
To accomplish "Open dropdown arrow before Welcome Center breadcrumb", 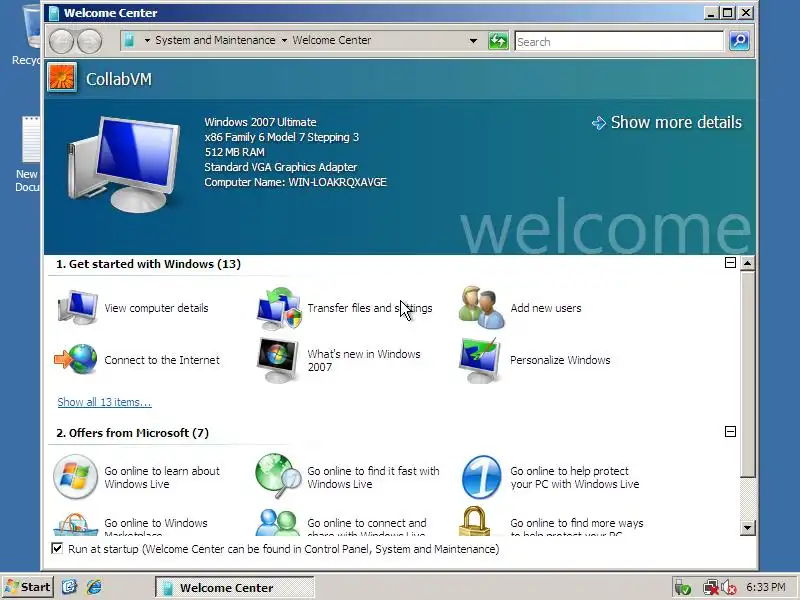I will (x=284, y=40).
